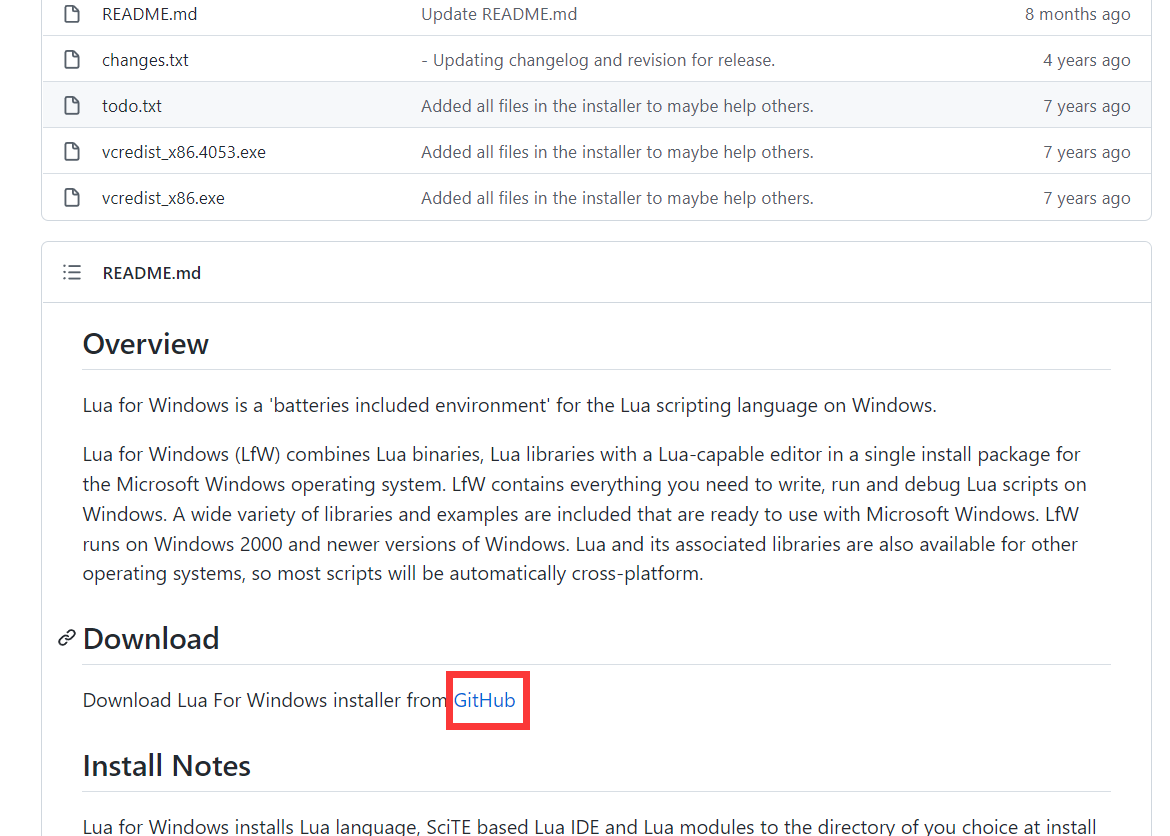Click the file icon beside changes.txt
Screen dimensions: 1170x836
(72, 60)
